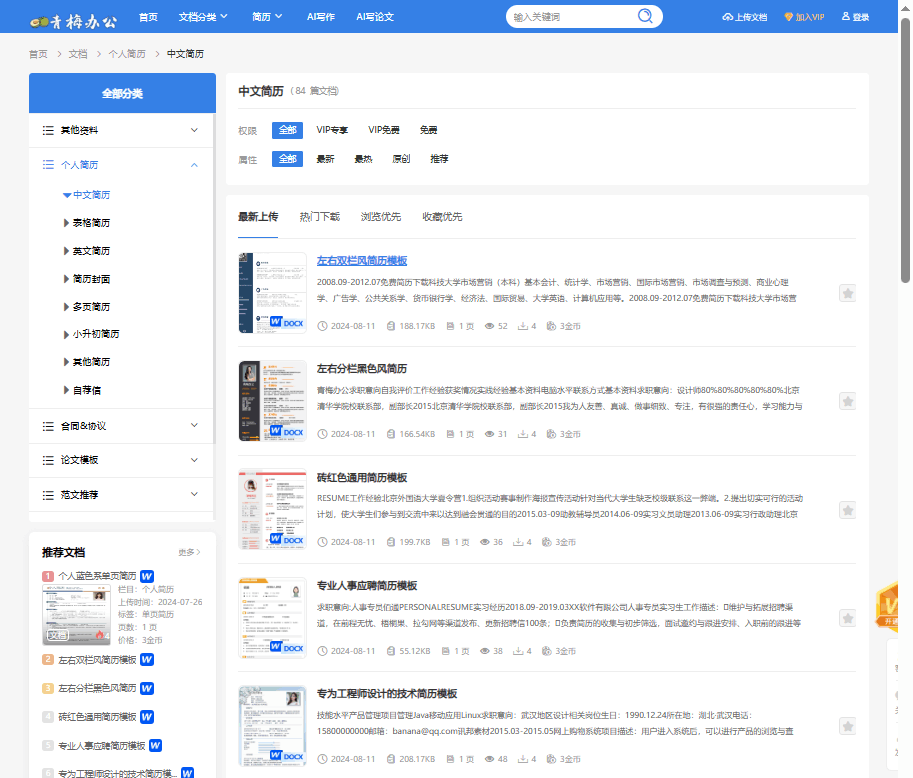Switch to the 热门下载 tab
The image size is (913, 778).
click(319, 217)
